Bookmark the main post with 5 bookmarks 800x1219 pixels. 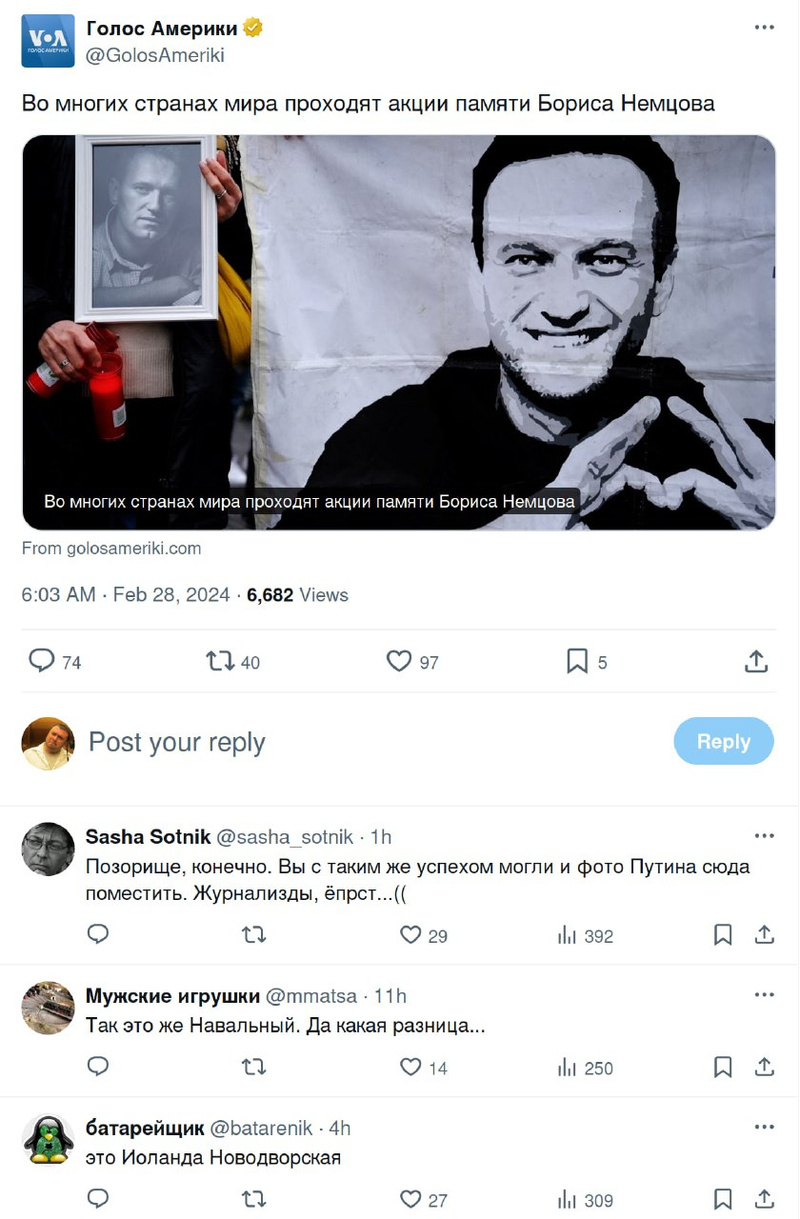pyautogui.click(x=577, y=661)
